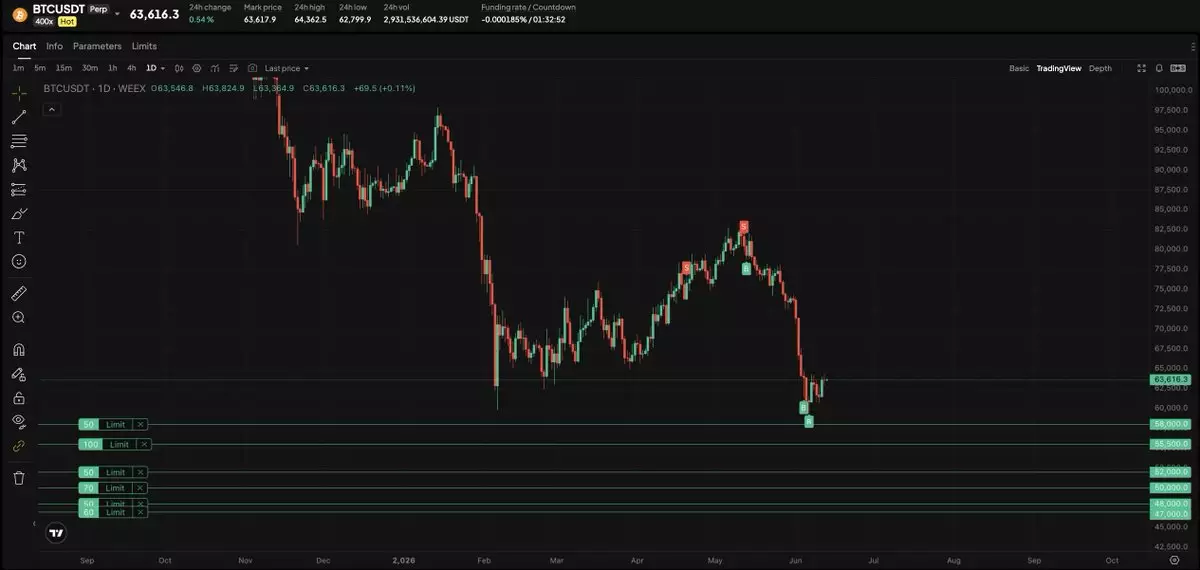Open the Parameters tab

[x=97, y=46]
